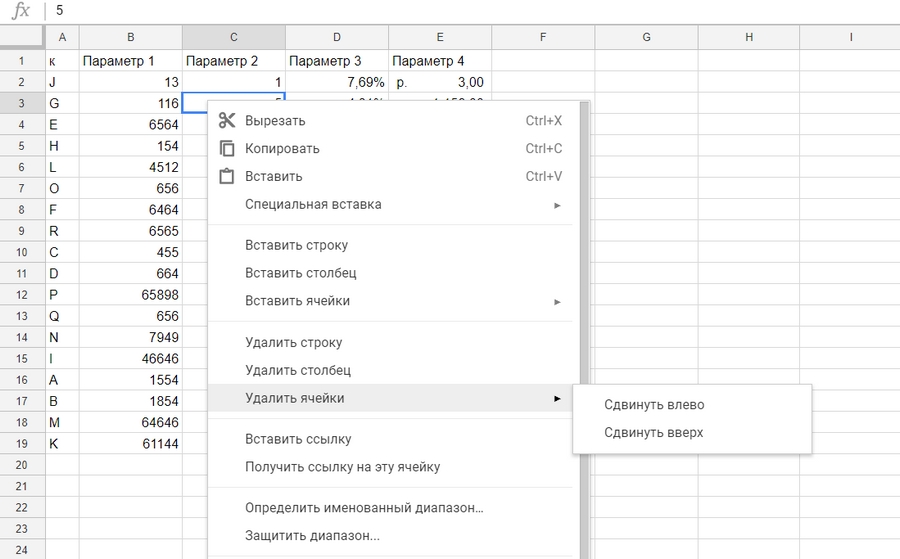Open Определить именованный диапазон
This screenshot has height=559, width=900.
[x=364, y=508]
